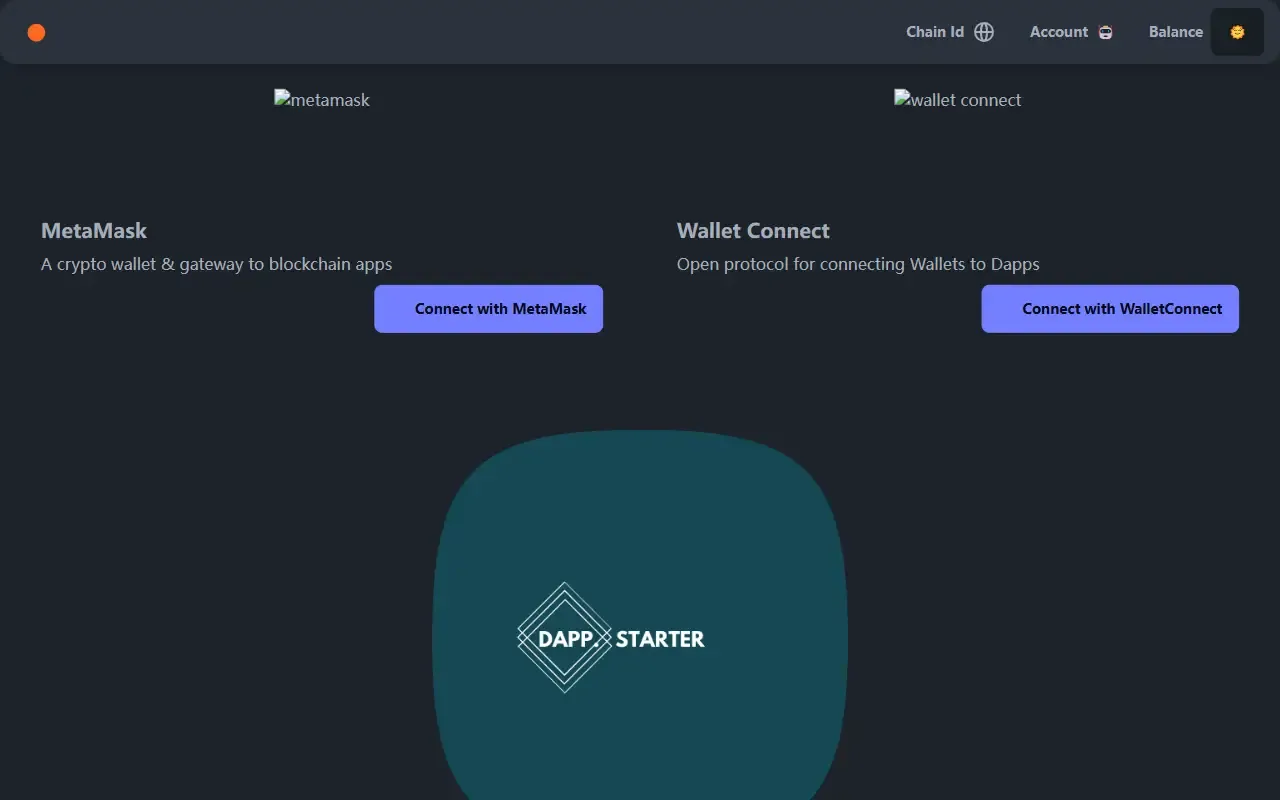Click the orange circle logo in navbar

pyautogui.click(x=36, y=32)
